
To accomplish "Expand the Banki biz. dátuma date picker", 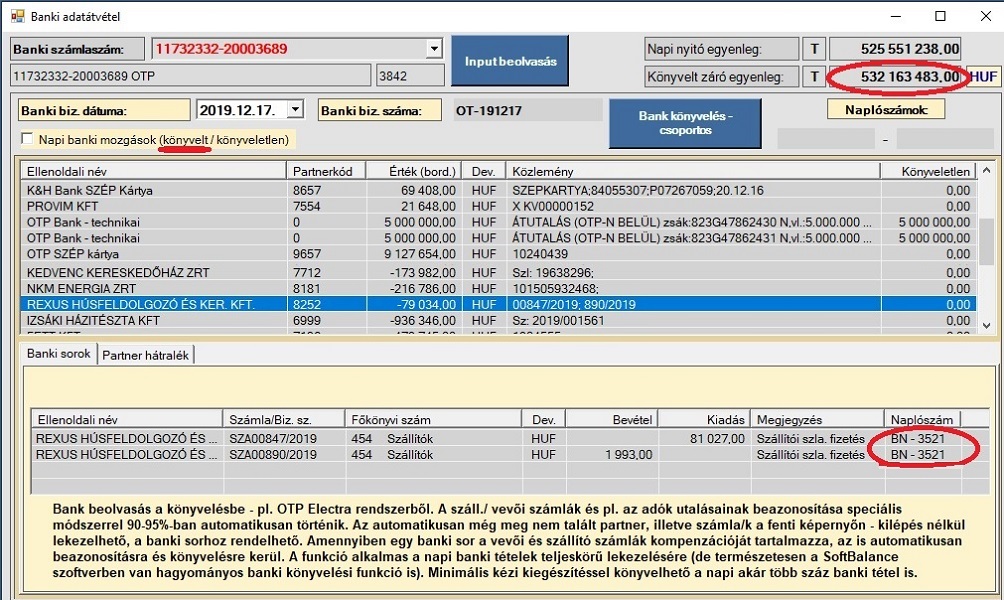I will click(295, 110).
